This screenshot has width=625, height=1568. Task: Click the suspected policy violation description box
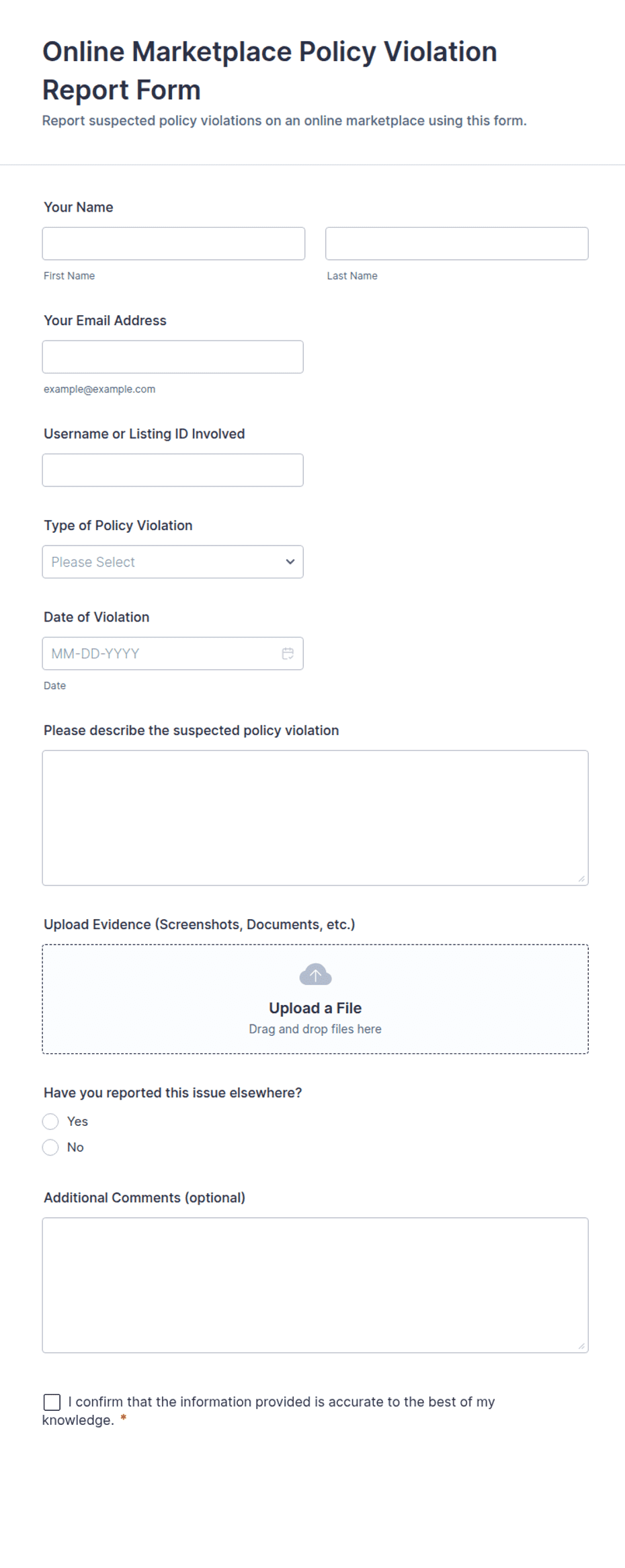click(x=315, y=818)
